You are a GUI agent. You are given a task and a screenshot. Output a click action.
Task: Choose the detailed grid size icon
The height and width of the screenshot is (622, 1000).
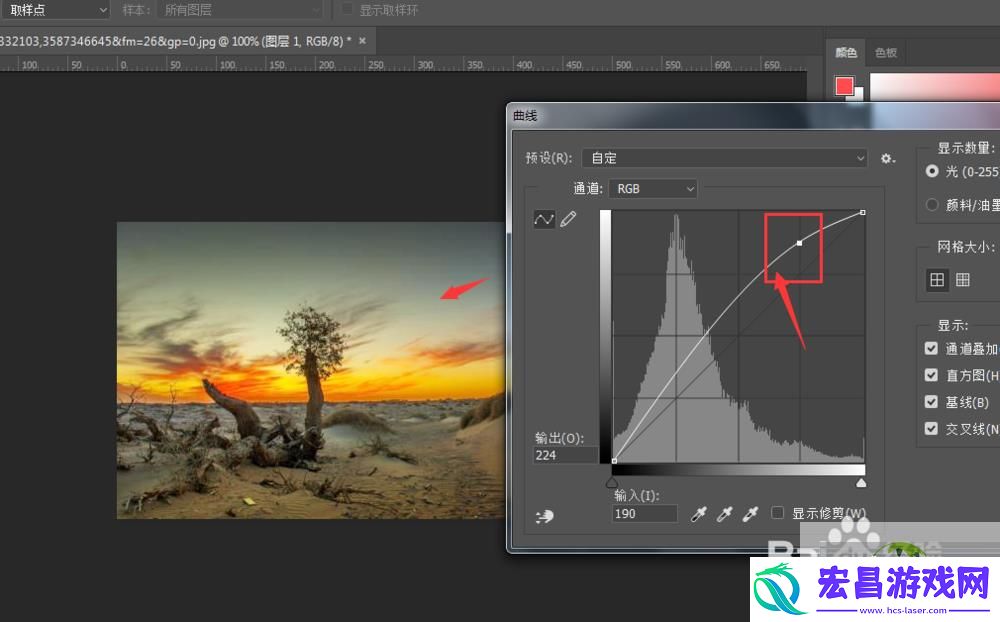[962, 279]
